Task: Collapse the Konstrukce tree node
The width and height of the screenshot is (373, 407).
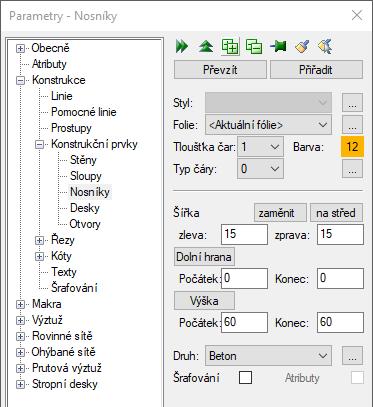Action: pos(20,81)
